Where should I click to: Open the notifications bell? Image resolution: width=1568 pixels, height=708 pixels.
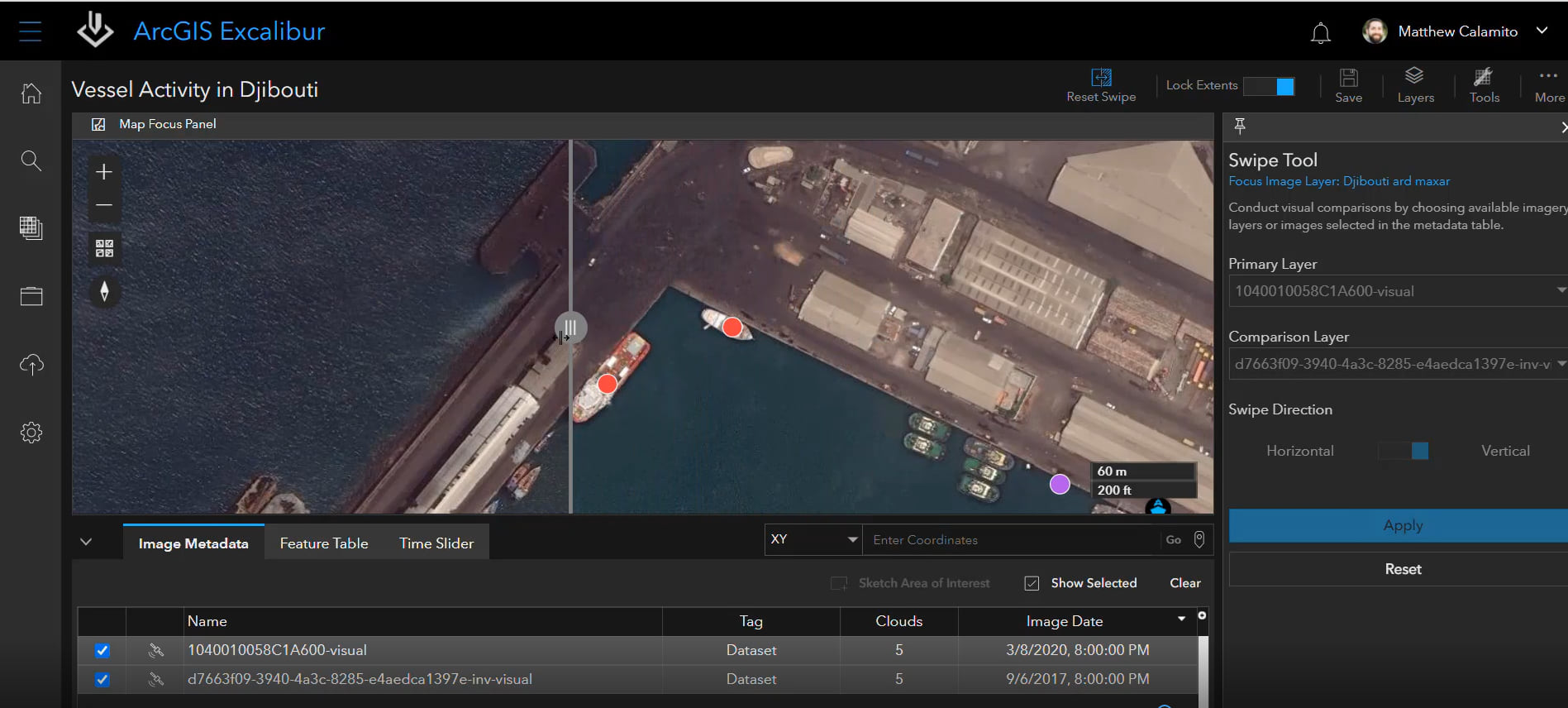[1320, 33]
